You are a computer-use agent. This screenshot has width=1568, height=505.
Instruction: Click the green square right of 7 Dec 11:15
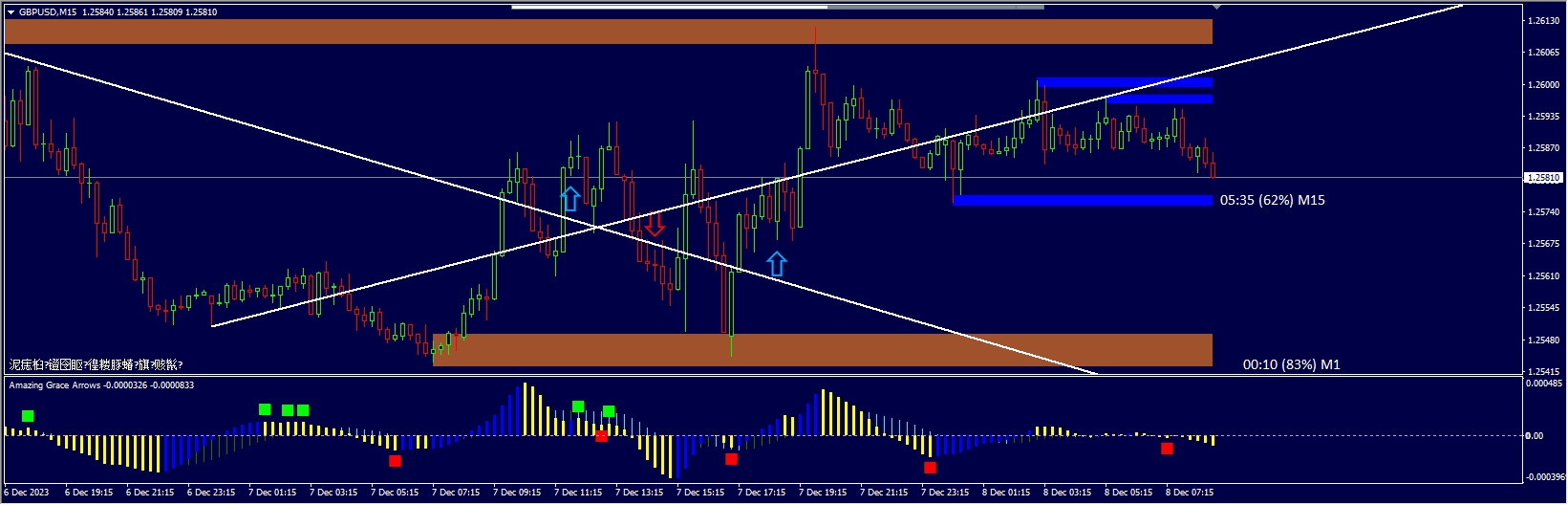(609, 411)
